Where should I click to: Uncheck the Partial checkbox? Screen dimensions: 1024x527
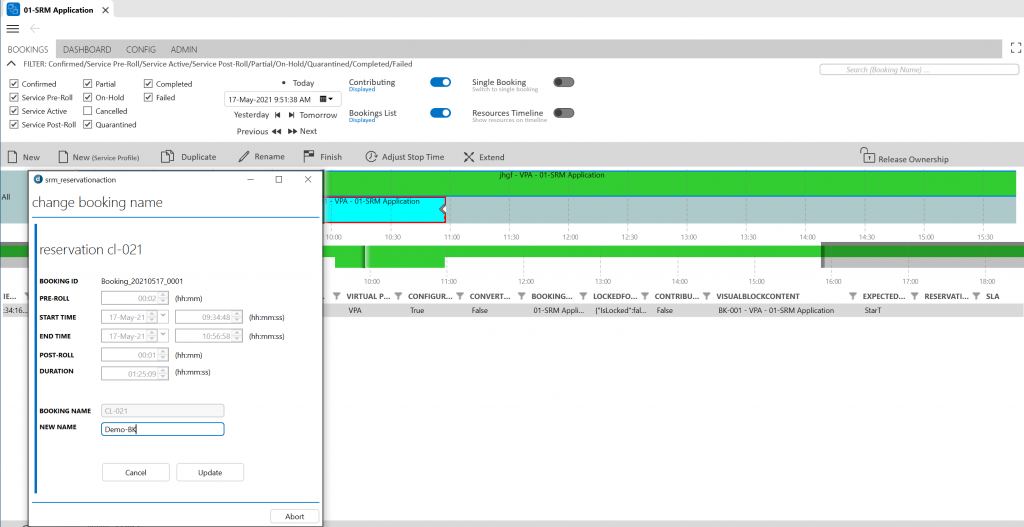(x=88, y=84)
